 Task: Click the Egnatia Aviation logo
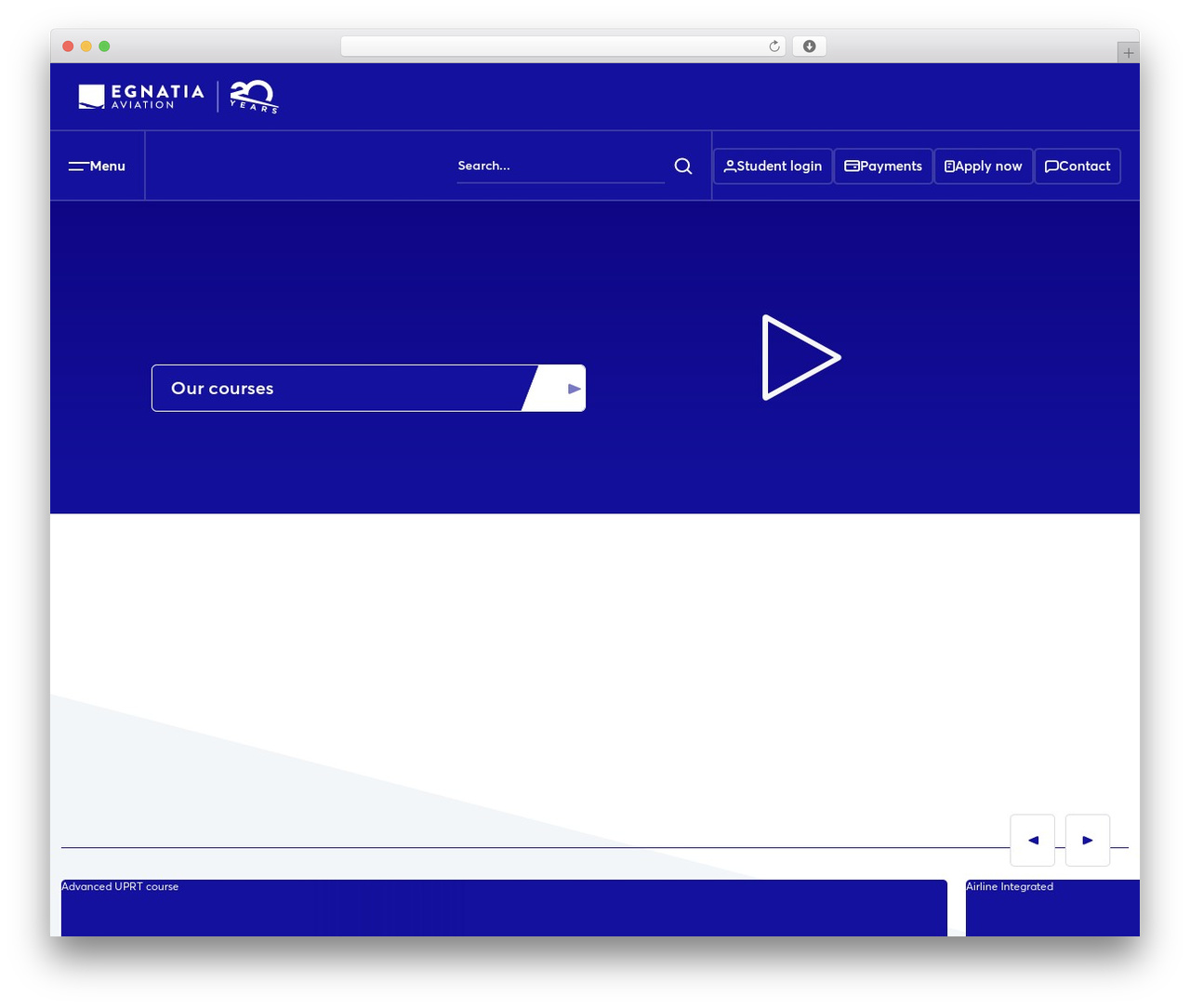[x=141, y=97]
